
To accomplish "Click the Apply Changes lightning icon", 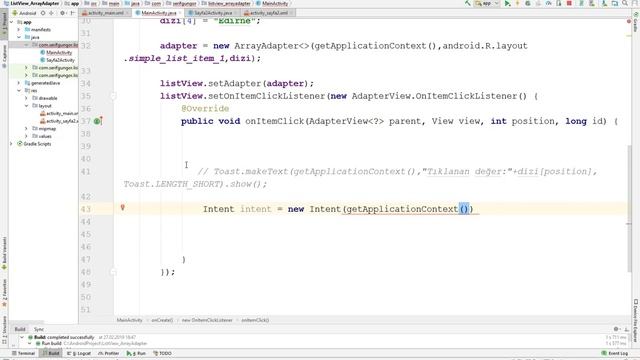I will pyautogui.click(x=518, y=3).
